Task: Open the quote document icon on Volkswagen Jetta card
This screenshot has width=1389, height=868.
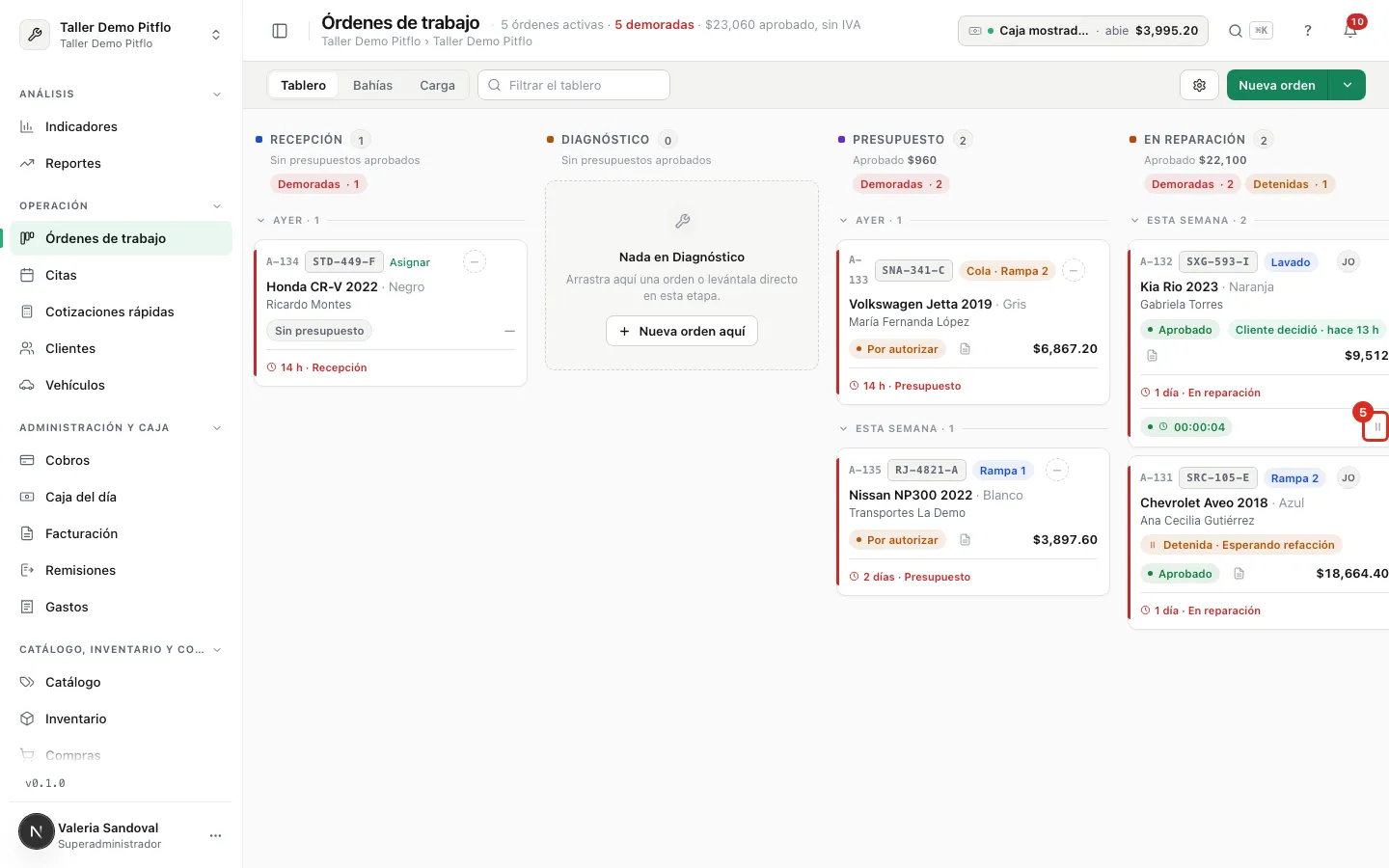Action: (x=965, y=349)
